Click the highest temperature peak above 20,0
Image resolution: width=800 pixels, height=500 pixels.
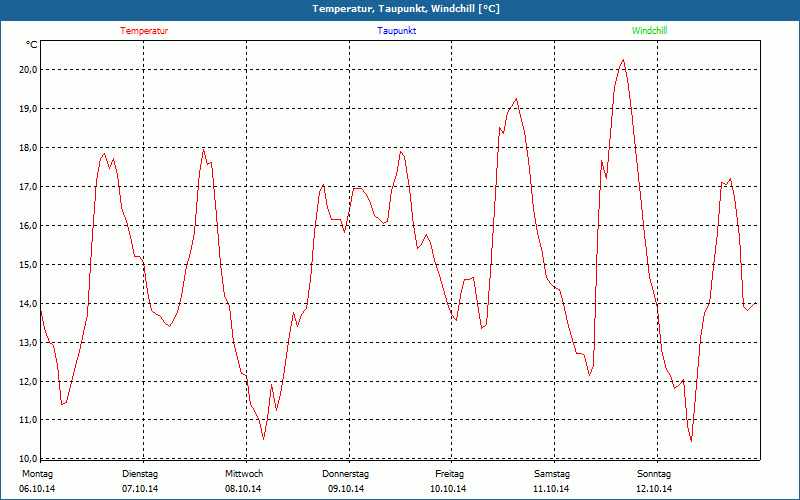[623, 60]
